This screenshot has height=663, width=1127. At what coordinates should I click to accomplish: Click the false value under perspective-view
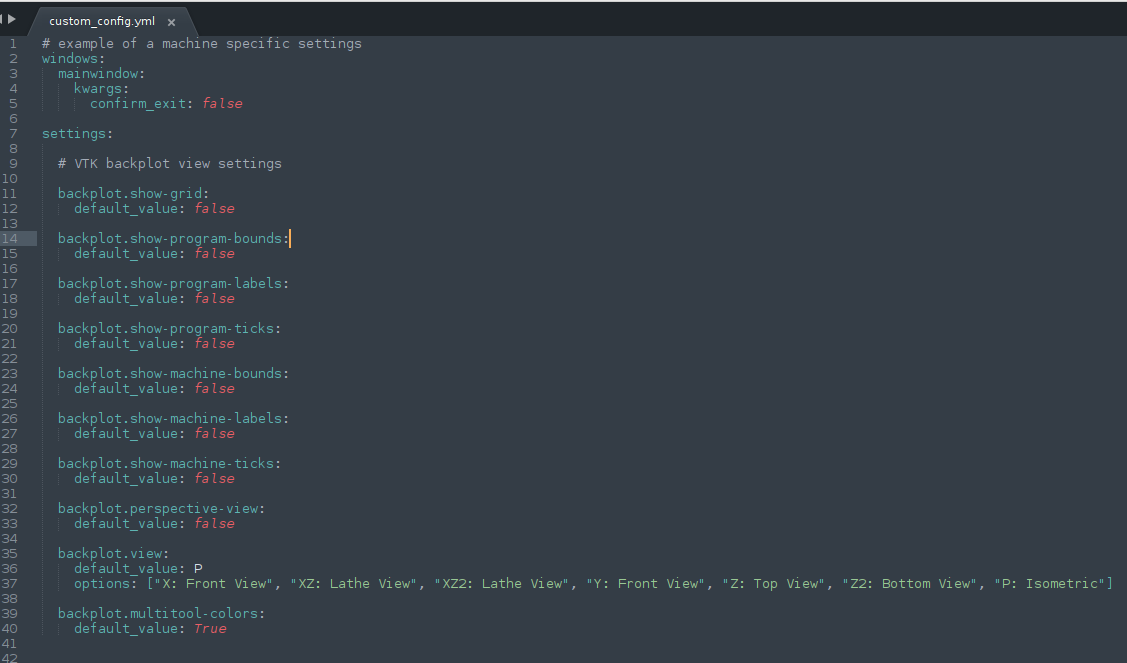click(x=214, y=523)
